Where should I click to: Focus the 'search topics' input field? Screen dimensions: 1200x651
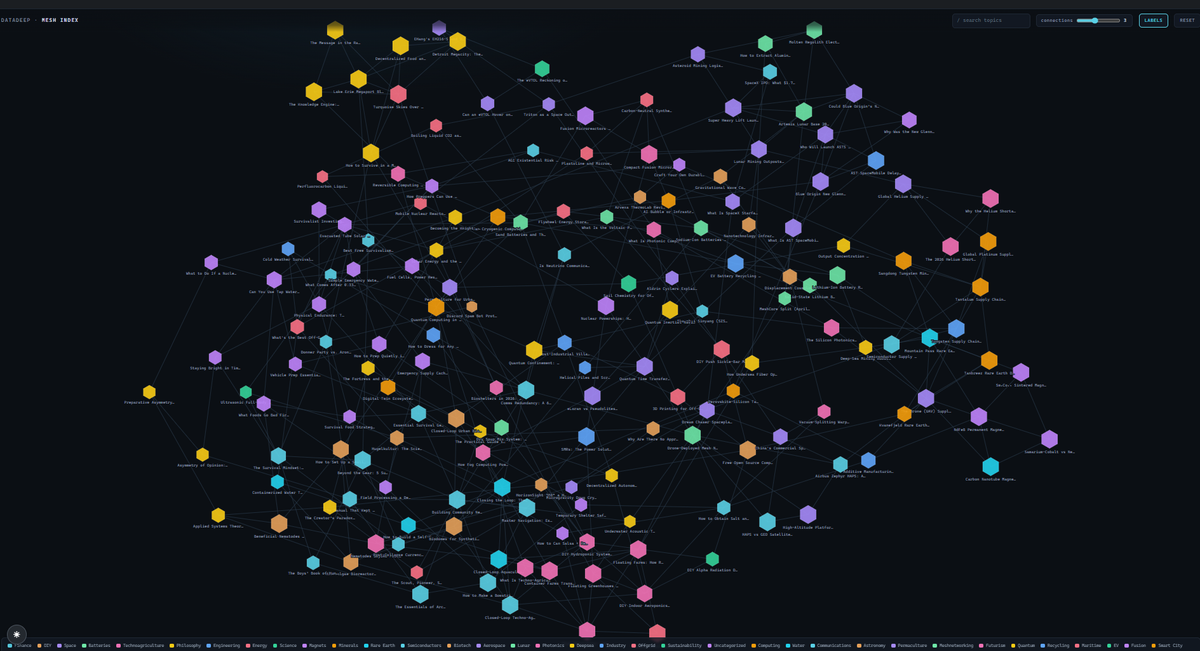[991, 20]
